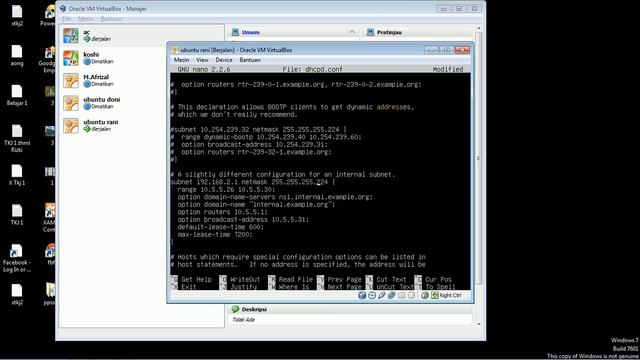The image size is (640, 360).
Task: Open the Bantuan menu in ubuntu rani window
Action: coord(250,60)
